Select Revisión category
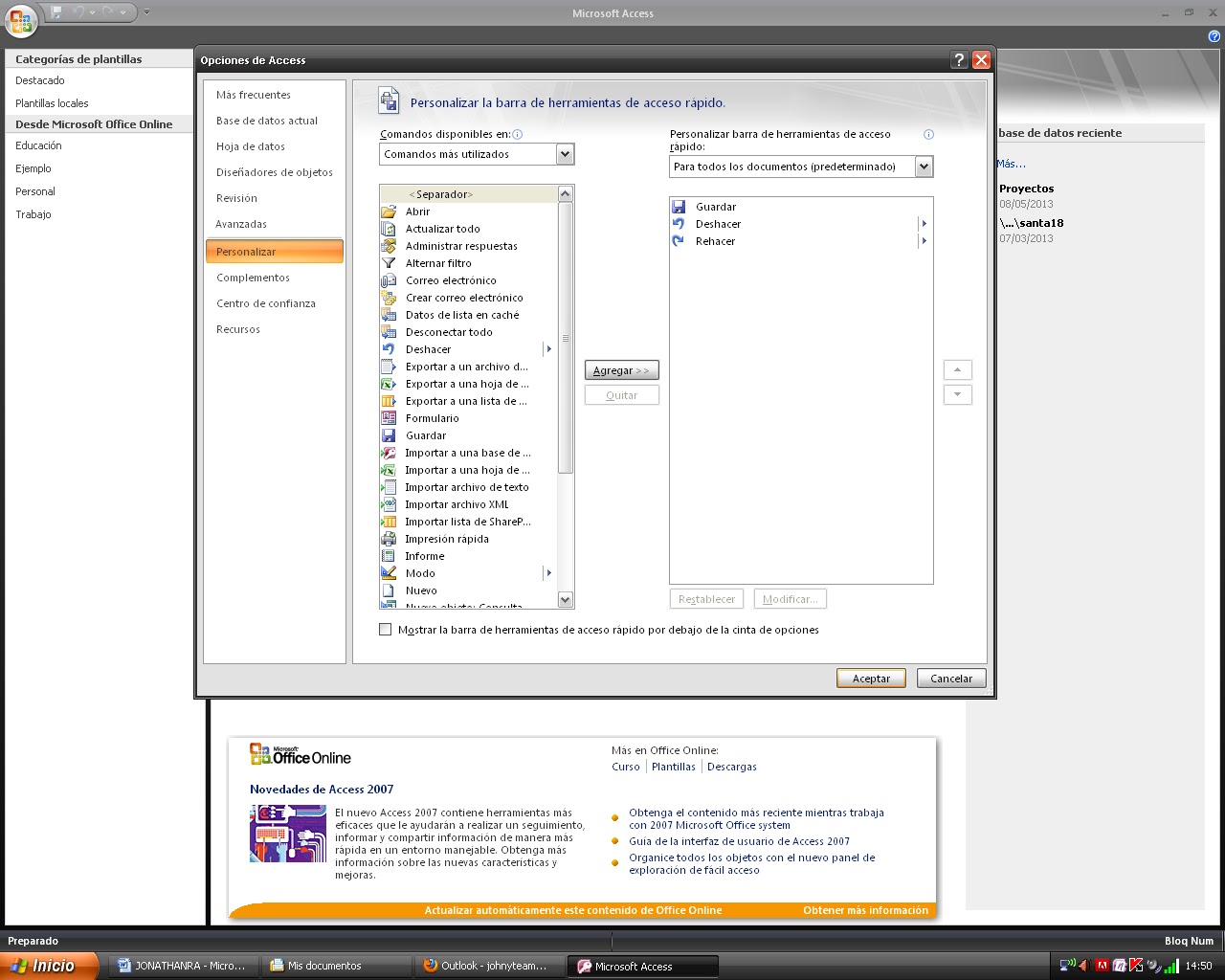Image resolution: width=1225 pixels, height=980 pixels. coord(274,198)
